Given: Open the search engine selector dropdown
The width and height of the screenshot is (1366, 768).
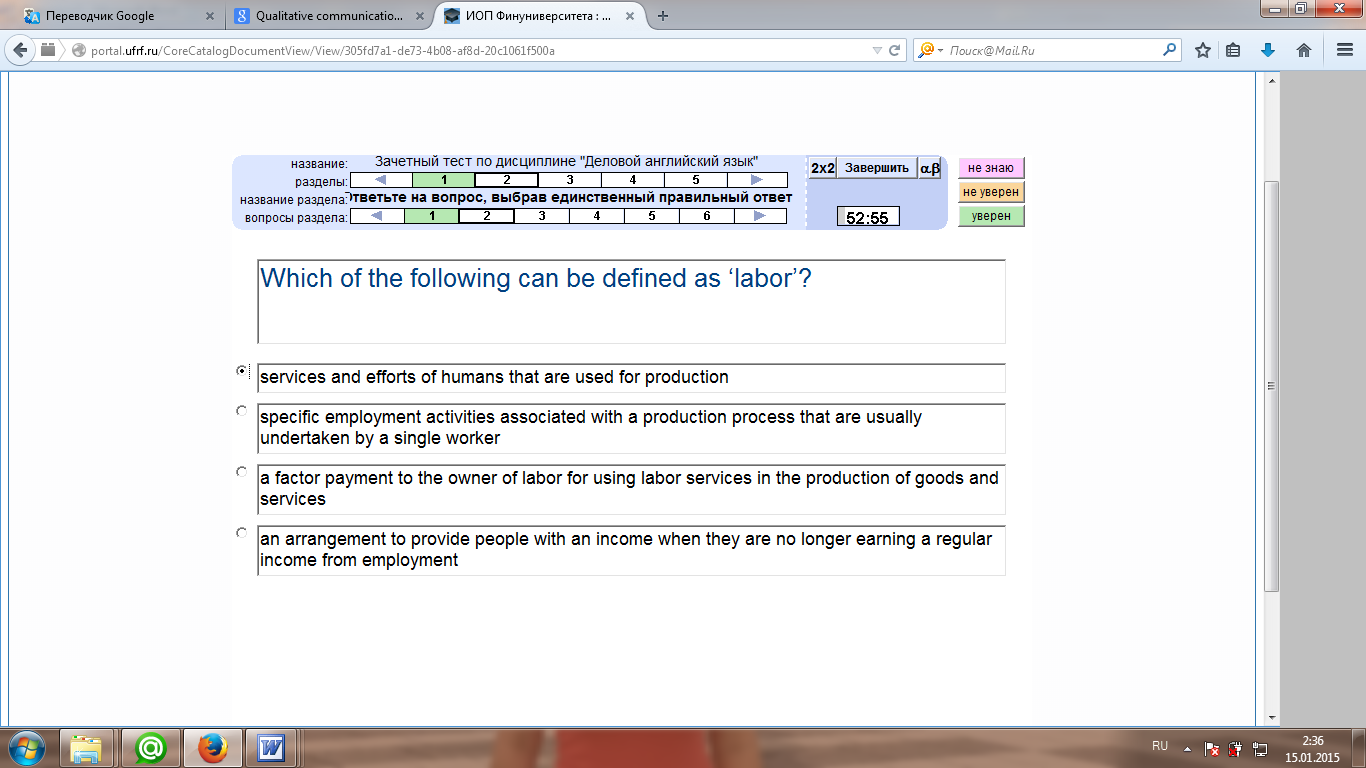Looking at the screenshot, I should click(929, 50).
